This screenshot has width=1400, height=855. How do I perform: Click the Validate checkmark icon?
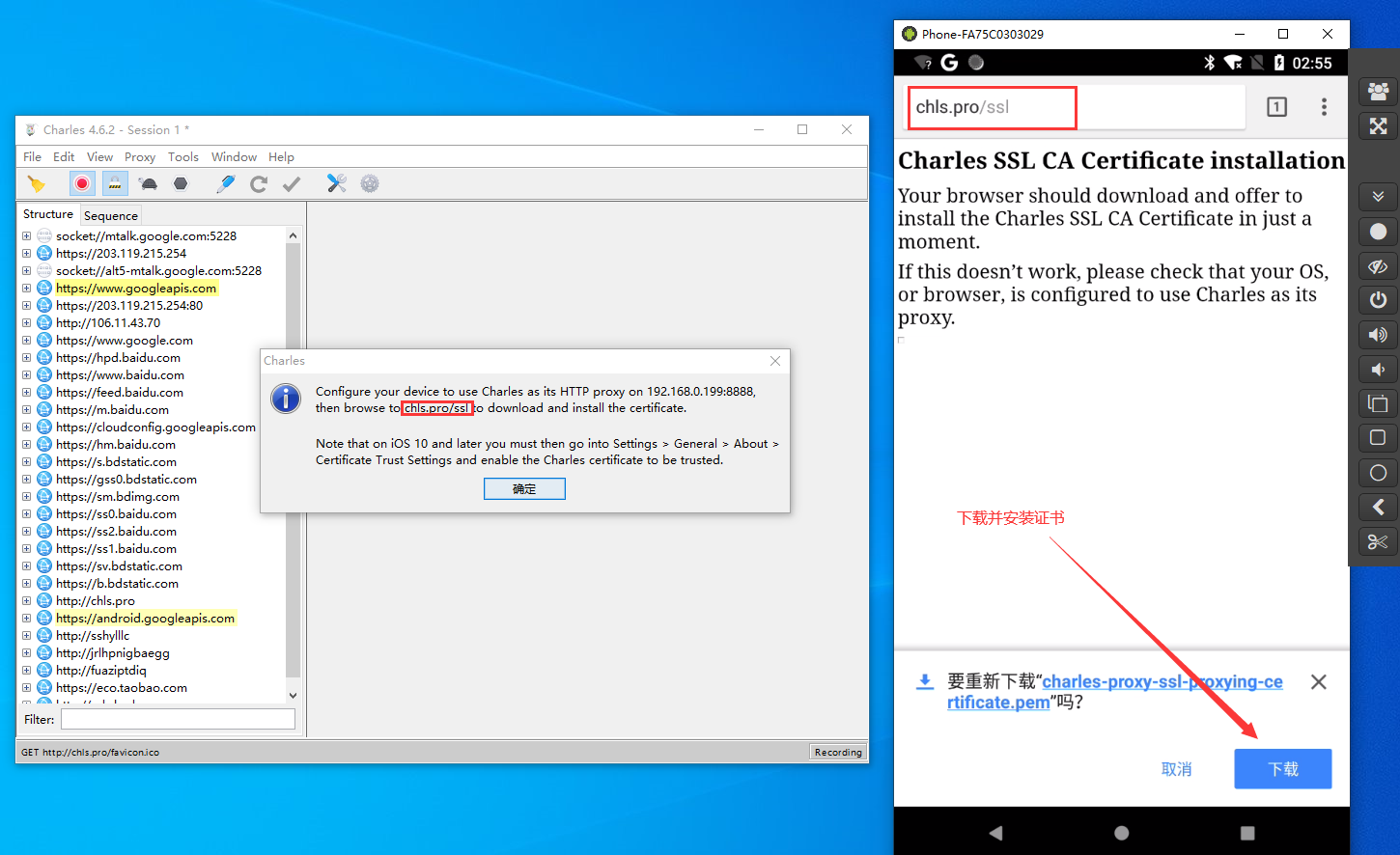tap(292, 183)
